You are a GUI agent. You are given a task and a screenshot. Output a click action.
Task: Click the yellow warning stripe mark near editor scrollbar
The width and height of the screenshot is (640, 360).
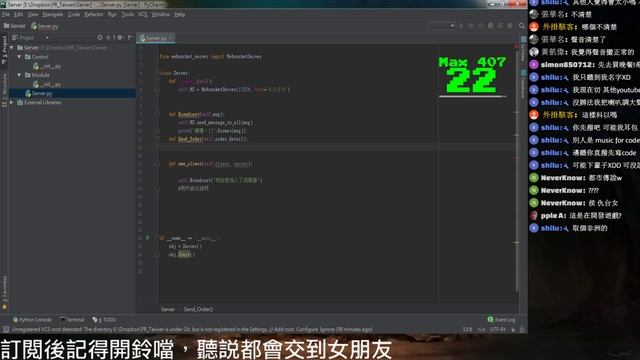[x=516, y=242]
